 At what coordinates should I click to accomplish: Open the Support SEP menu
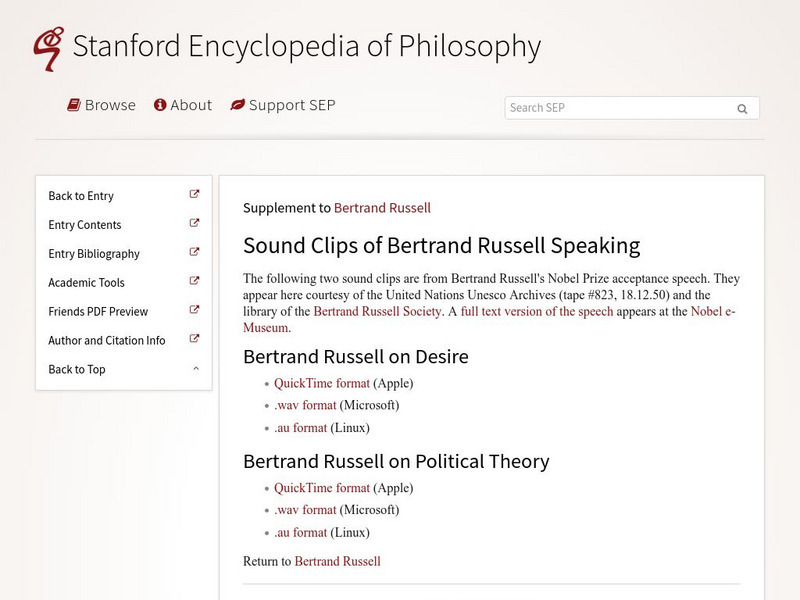pos(292,105)
